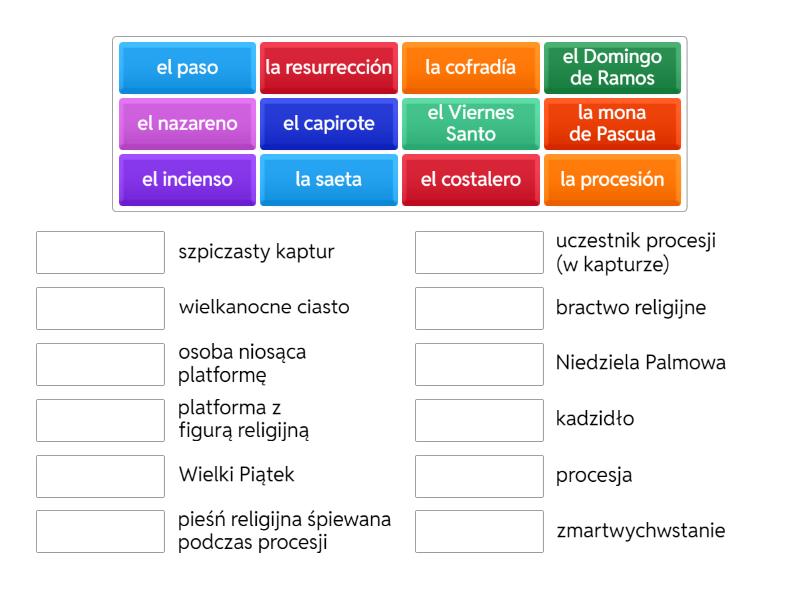The width and height of the screenshot is (800, 600).
Task: Select the orange 'la cofradía' tile
Action: coord(470,68)
